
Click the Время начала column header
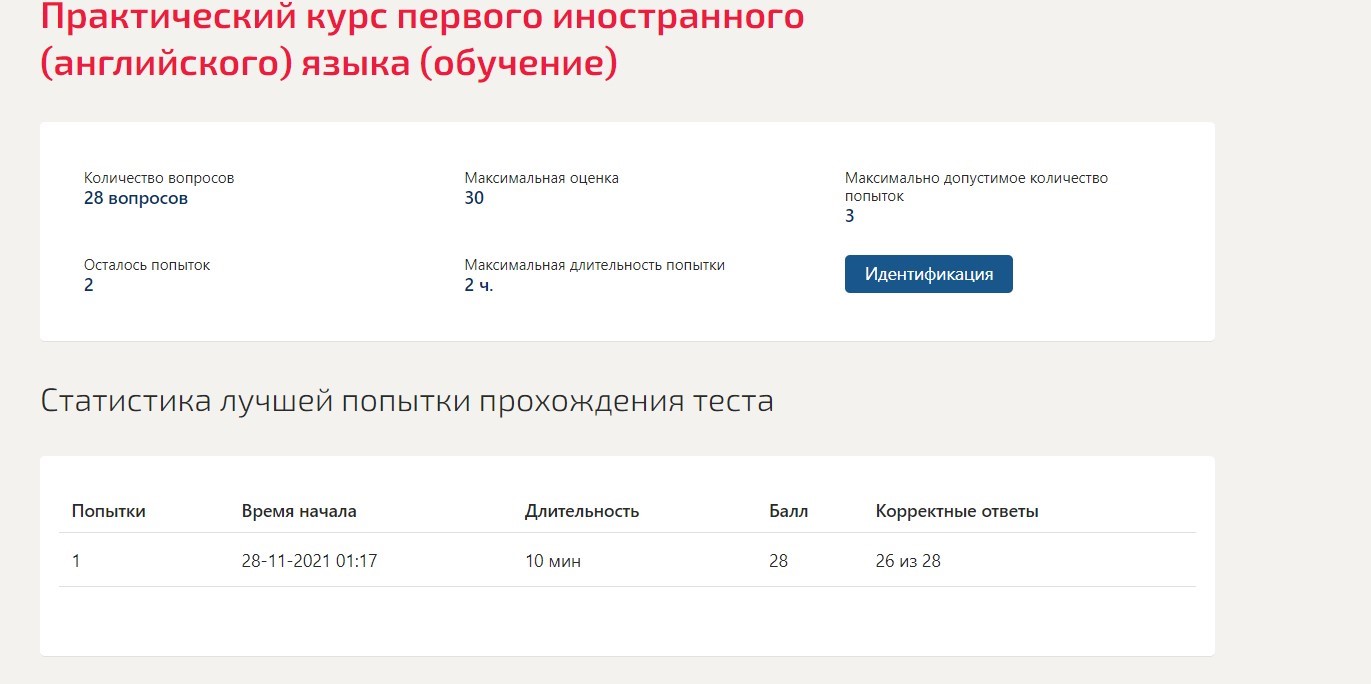click(299, 511)
